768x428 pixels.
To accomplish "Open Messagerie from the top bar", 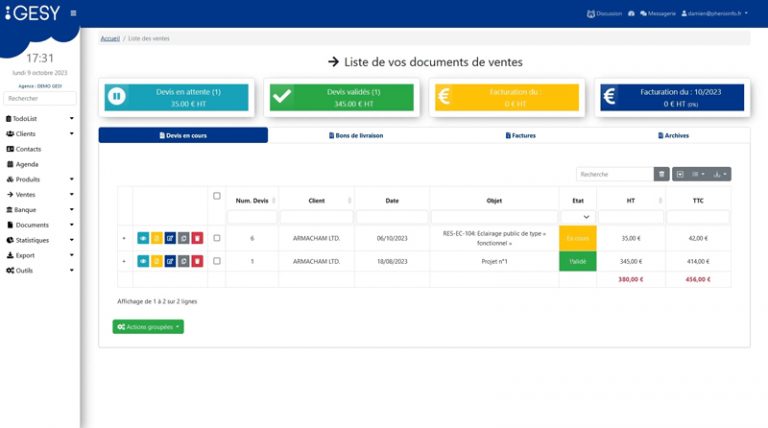I will (656, 13).
